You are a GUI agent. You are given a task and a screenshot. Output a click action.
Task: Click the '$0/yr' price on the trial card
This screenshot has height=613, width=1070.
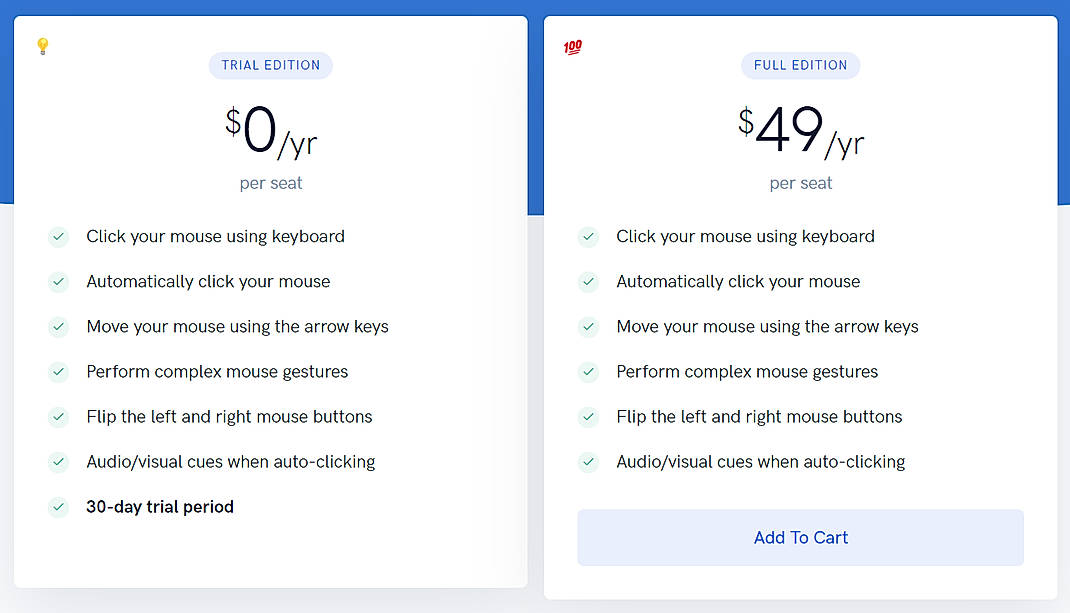click(271, 130)
